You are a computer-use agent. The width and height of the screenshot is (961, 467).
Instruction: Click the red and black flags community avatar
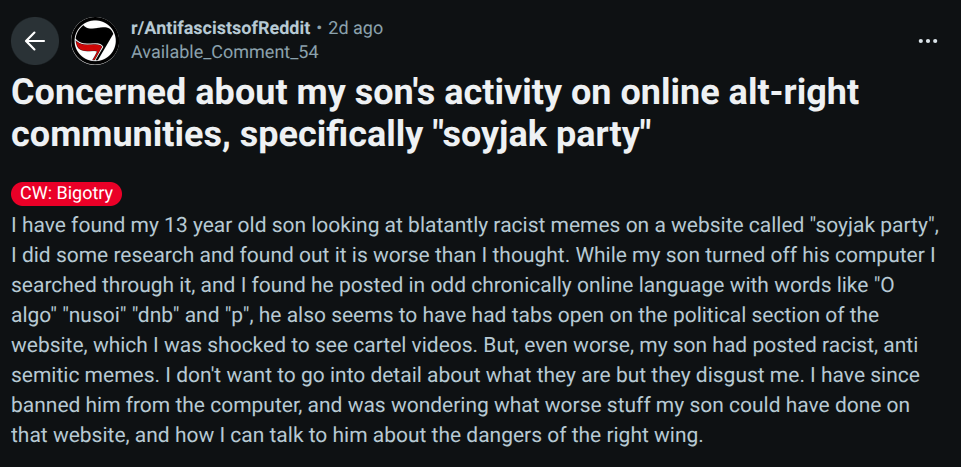(94, 41)
